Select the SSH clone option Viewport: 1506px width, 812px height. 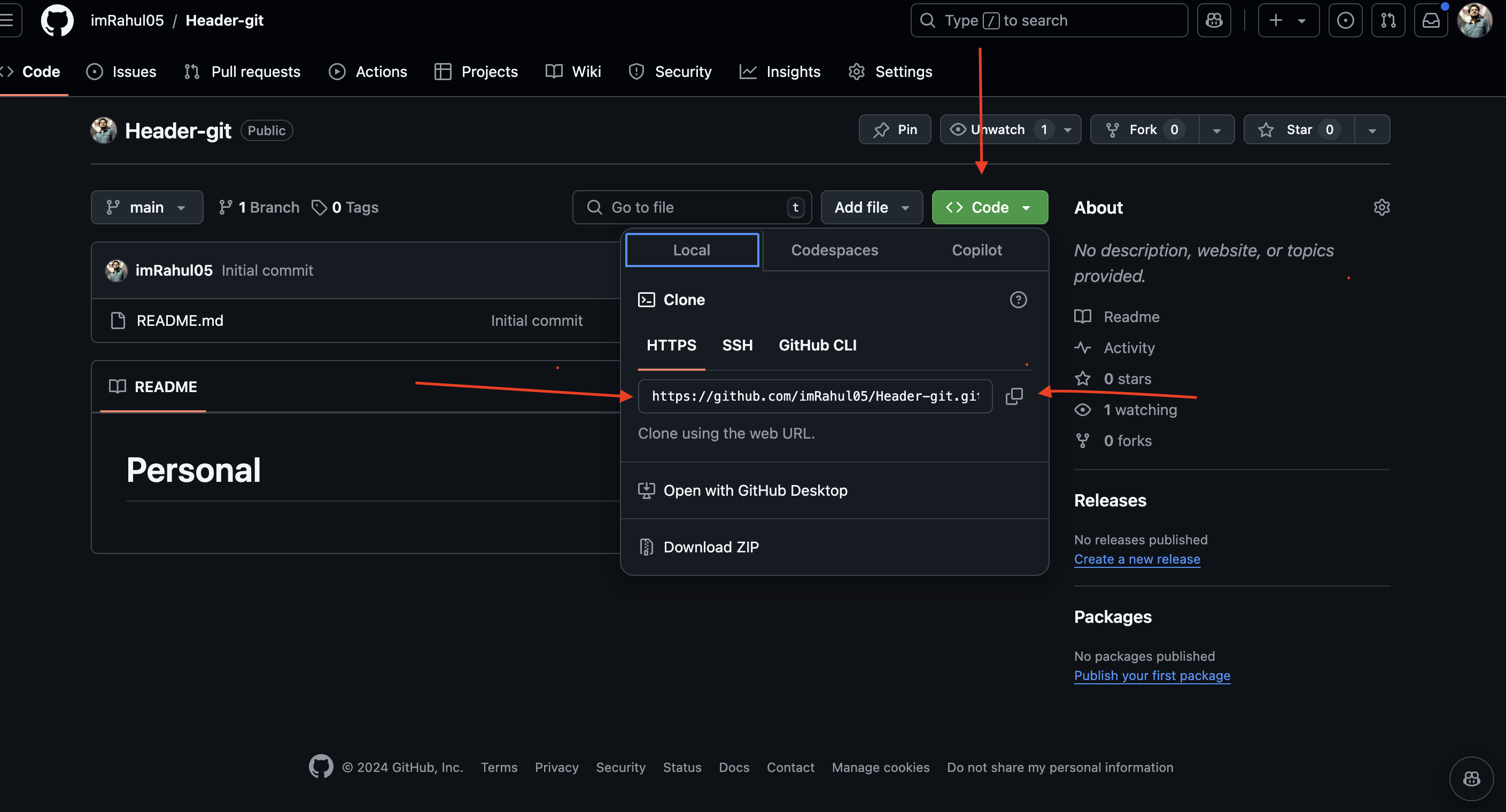737,345
